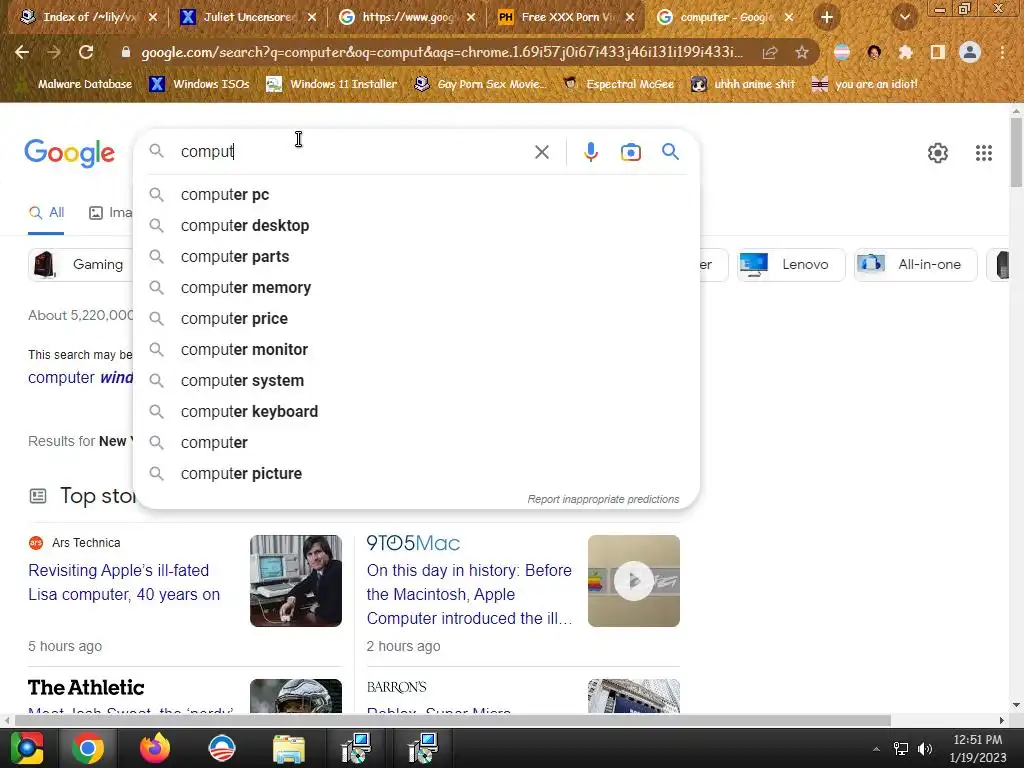Select suggestion computer price
This screenshot has width=1024, height=768.
pos(416,319)
